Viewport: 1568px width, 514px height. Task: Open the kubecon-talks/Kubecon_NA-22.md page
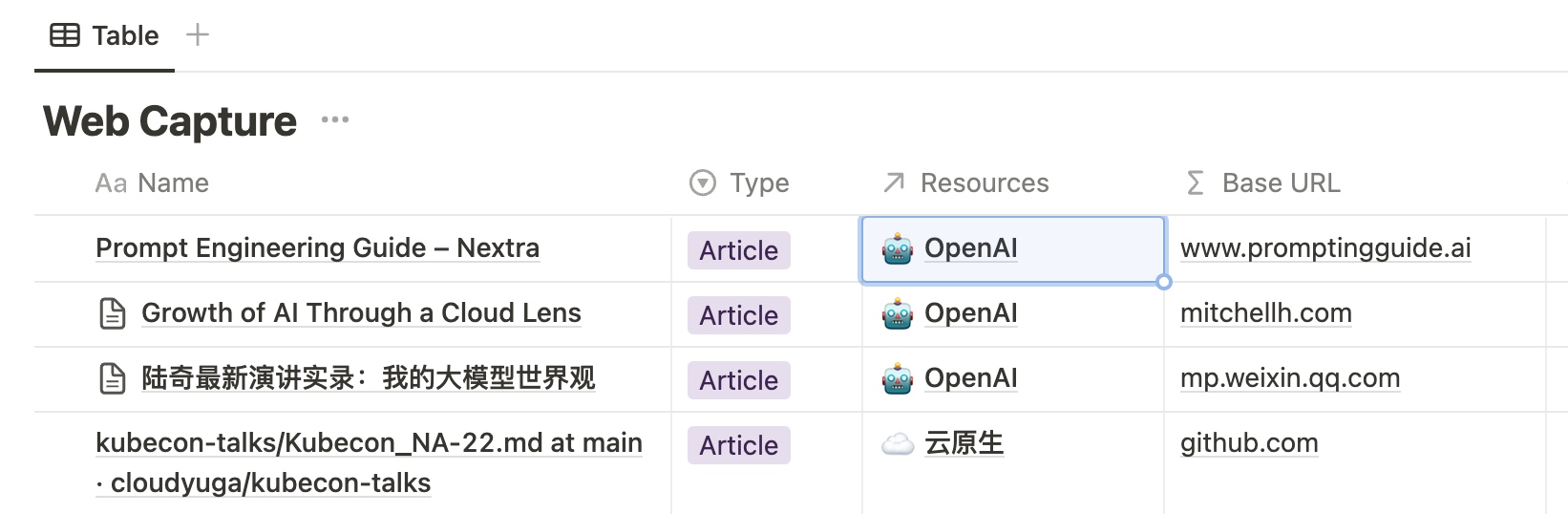(369, 443)
